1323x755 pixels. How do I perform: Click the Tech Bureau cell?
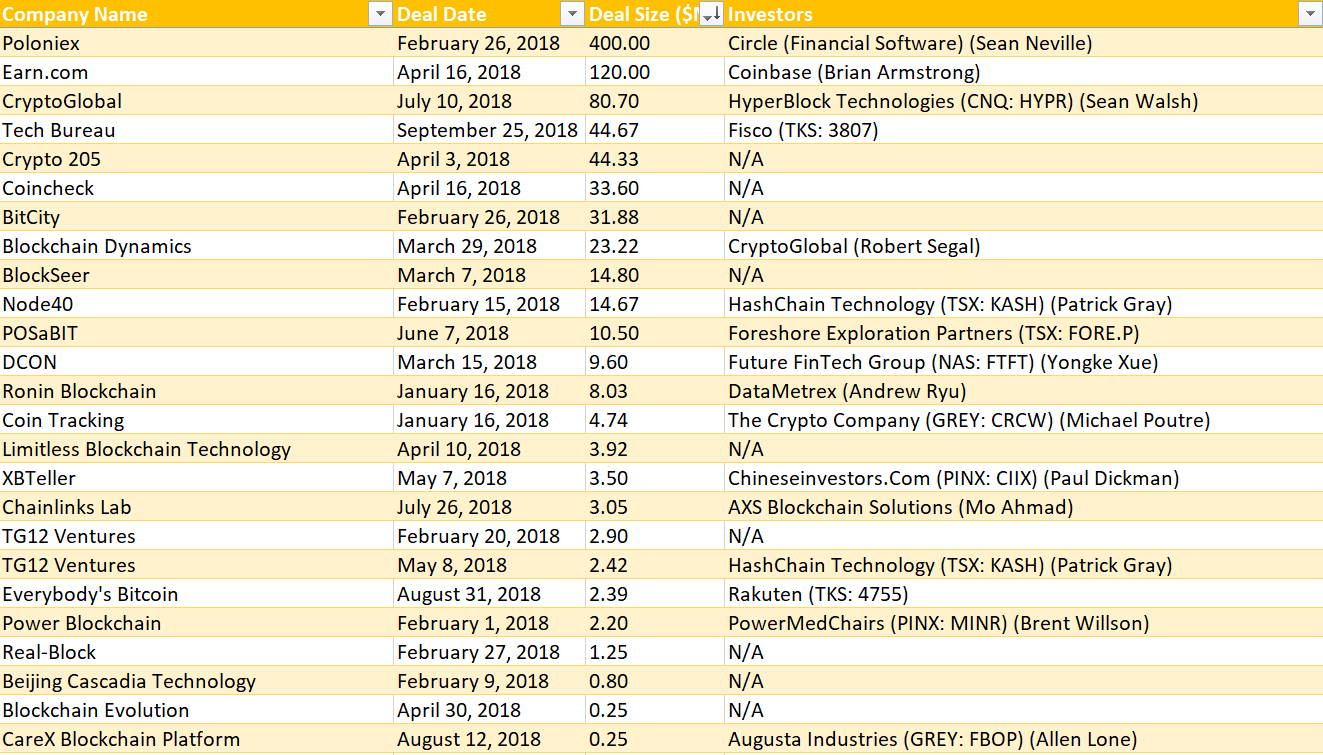[x=197, y=130]
